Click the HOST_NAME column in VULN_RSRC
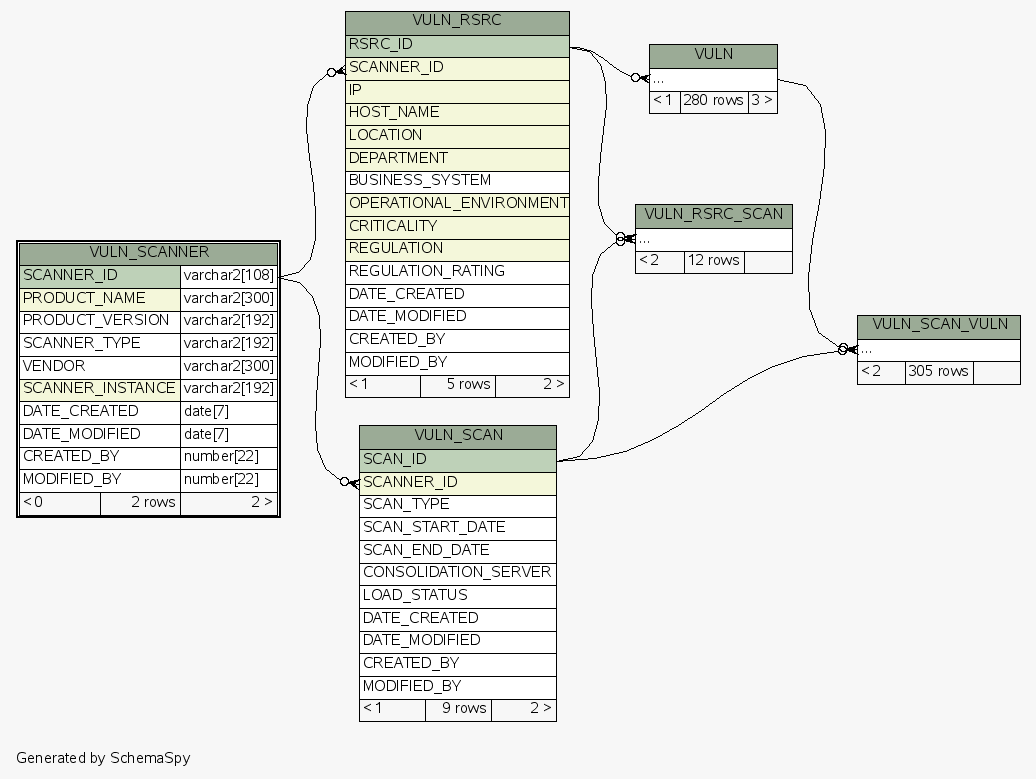The height and width of the screenshot is (779, 1036). coord(457,112)
